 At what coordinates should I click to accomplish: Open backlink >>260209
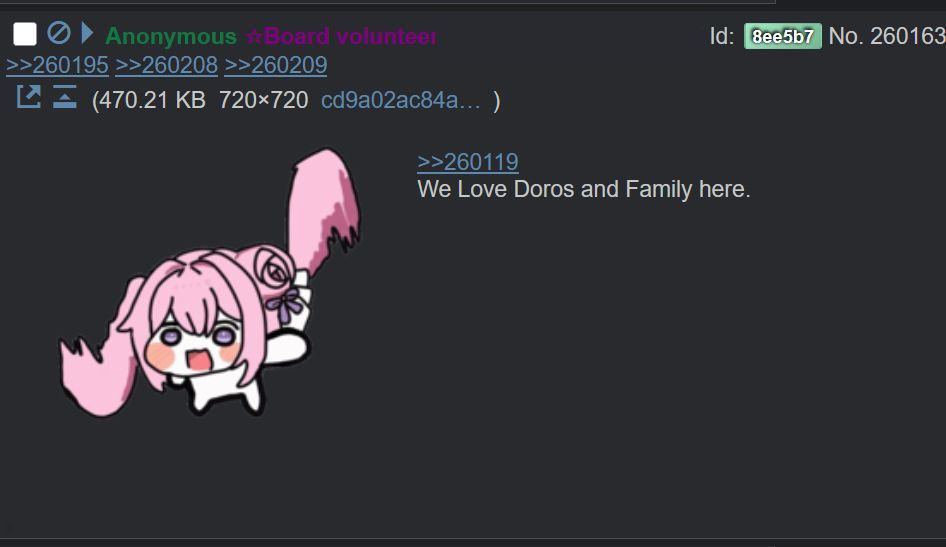coord(276,65)
